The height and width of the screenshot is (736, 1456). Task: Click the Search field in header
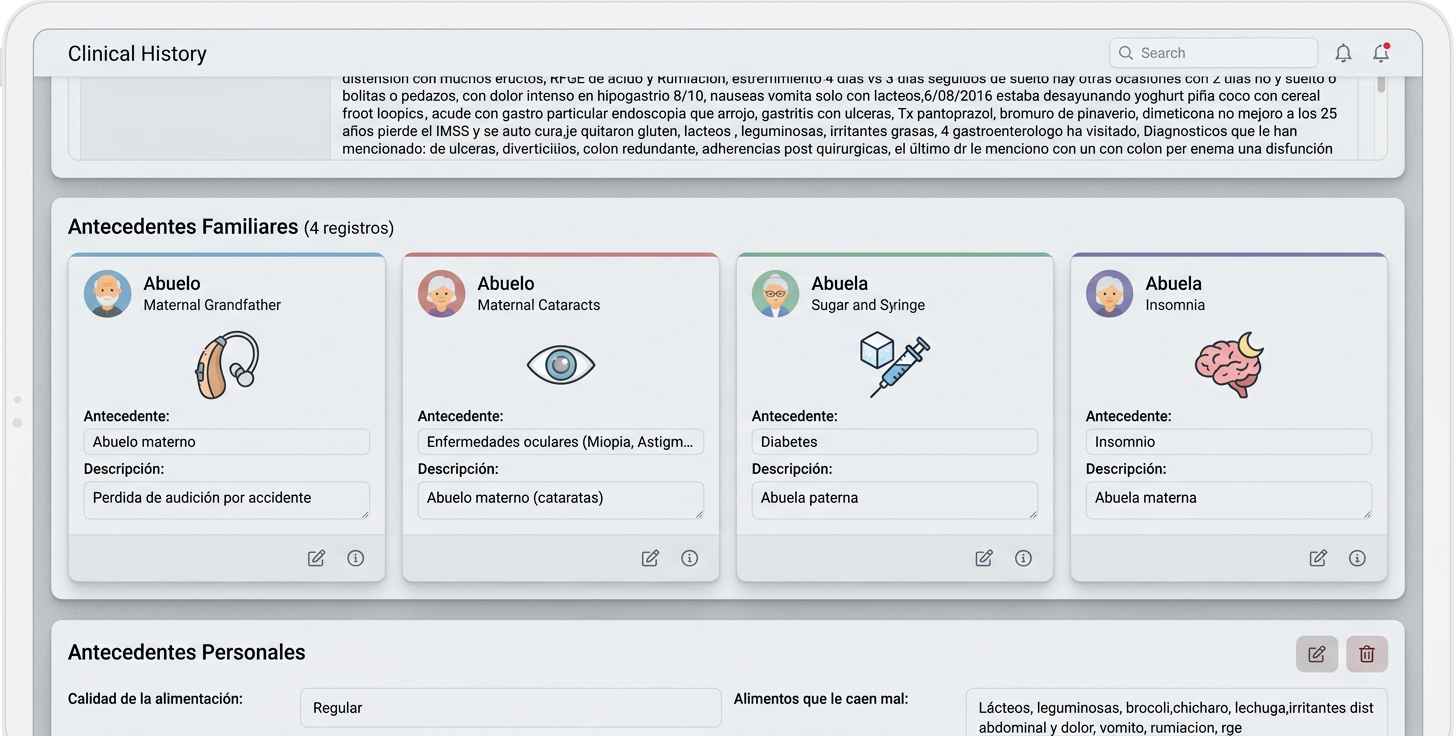(x=1213, y=53)
